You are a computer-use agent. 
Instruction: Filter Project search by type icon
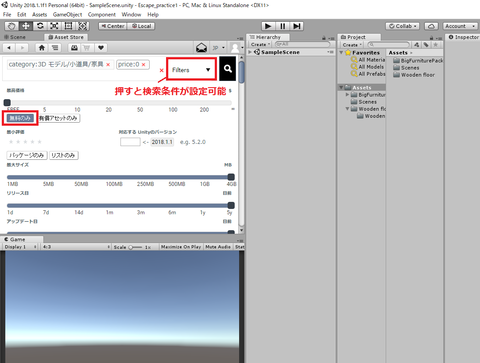pos(417,45)
